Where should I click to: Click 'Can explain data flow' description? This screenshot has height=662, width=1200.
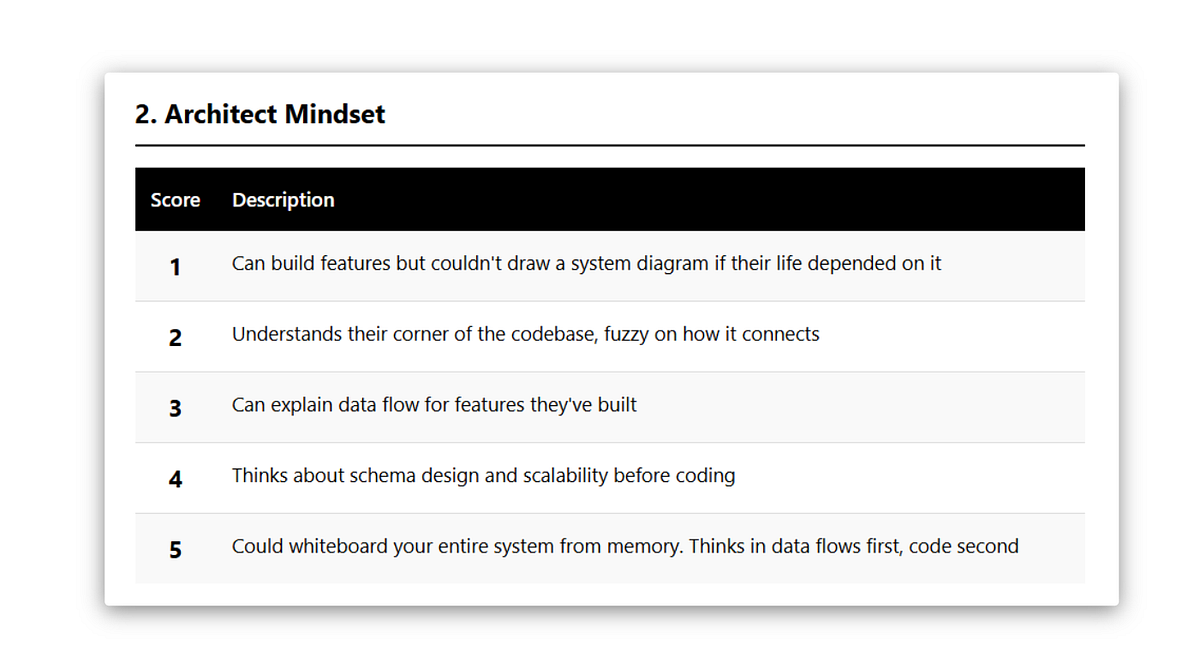pyautogui.click(x=434, y=405)
